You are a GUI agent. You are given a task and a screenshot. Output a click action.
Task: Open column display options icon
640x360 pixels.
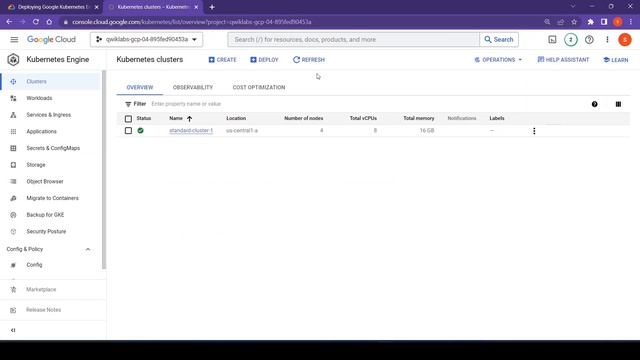coord(618,104)
